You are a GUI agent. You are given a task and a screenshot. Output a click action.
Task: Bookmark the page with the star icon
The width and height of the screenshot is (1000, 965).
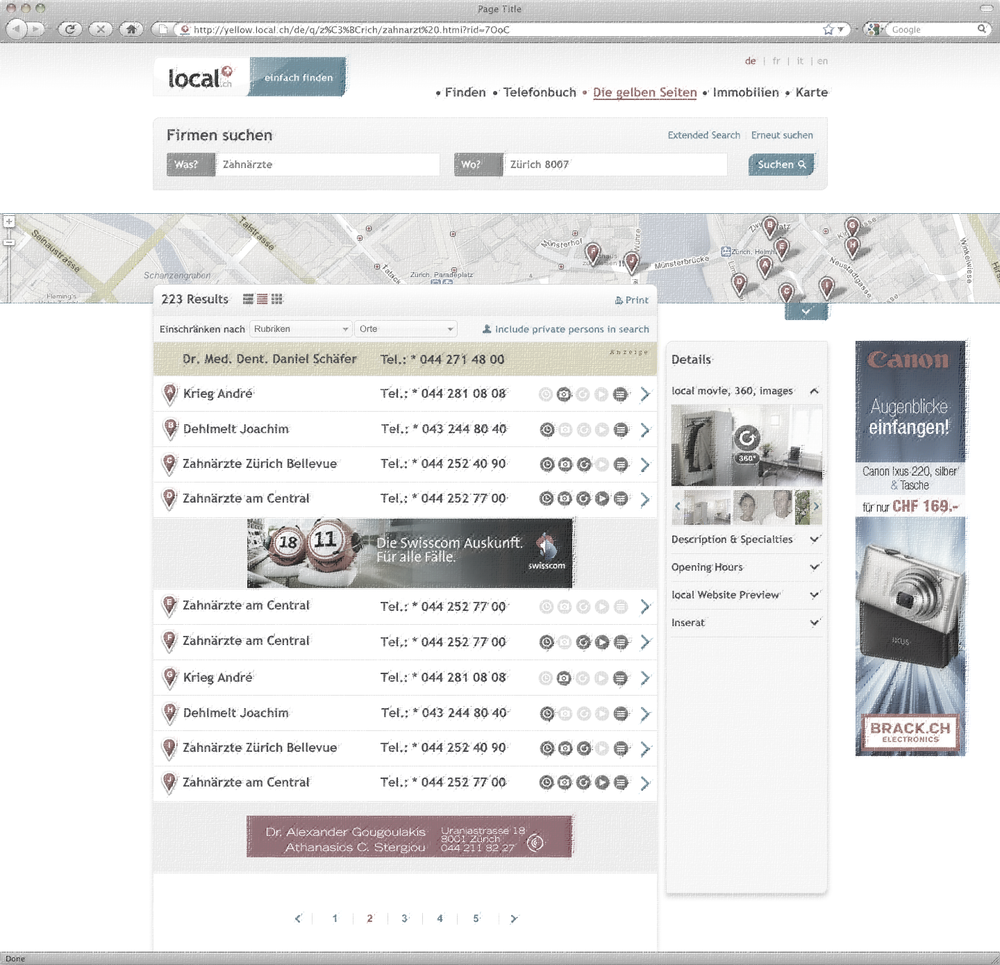[x=828, y=29]
